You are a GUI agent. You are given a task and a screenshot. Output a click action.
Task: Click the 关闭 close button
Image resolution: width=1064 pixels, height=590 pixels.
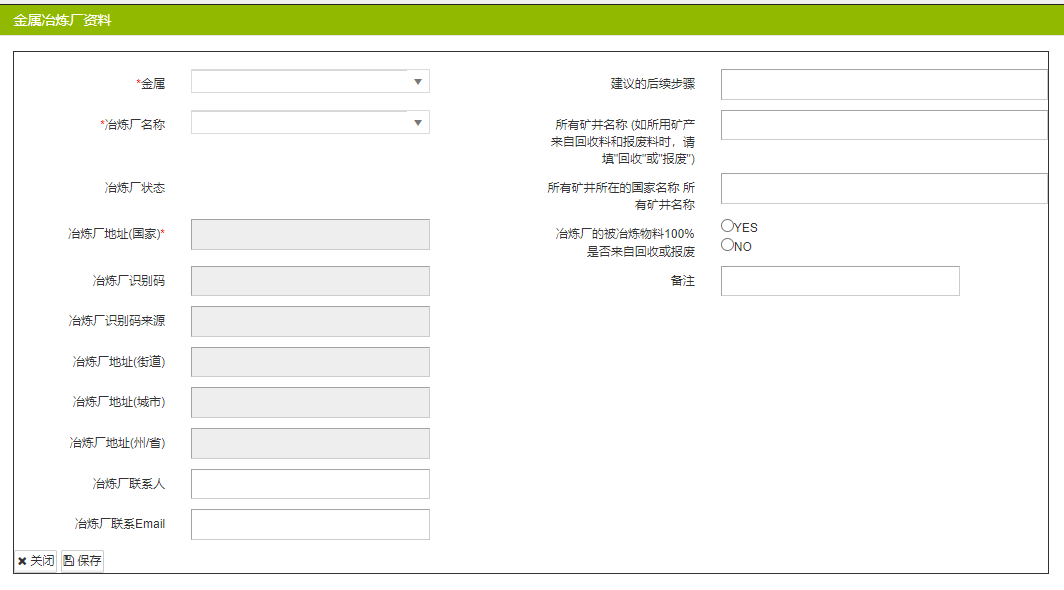tap(36, 561)
